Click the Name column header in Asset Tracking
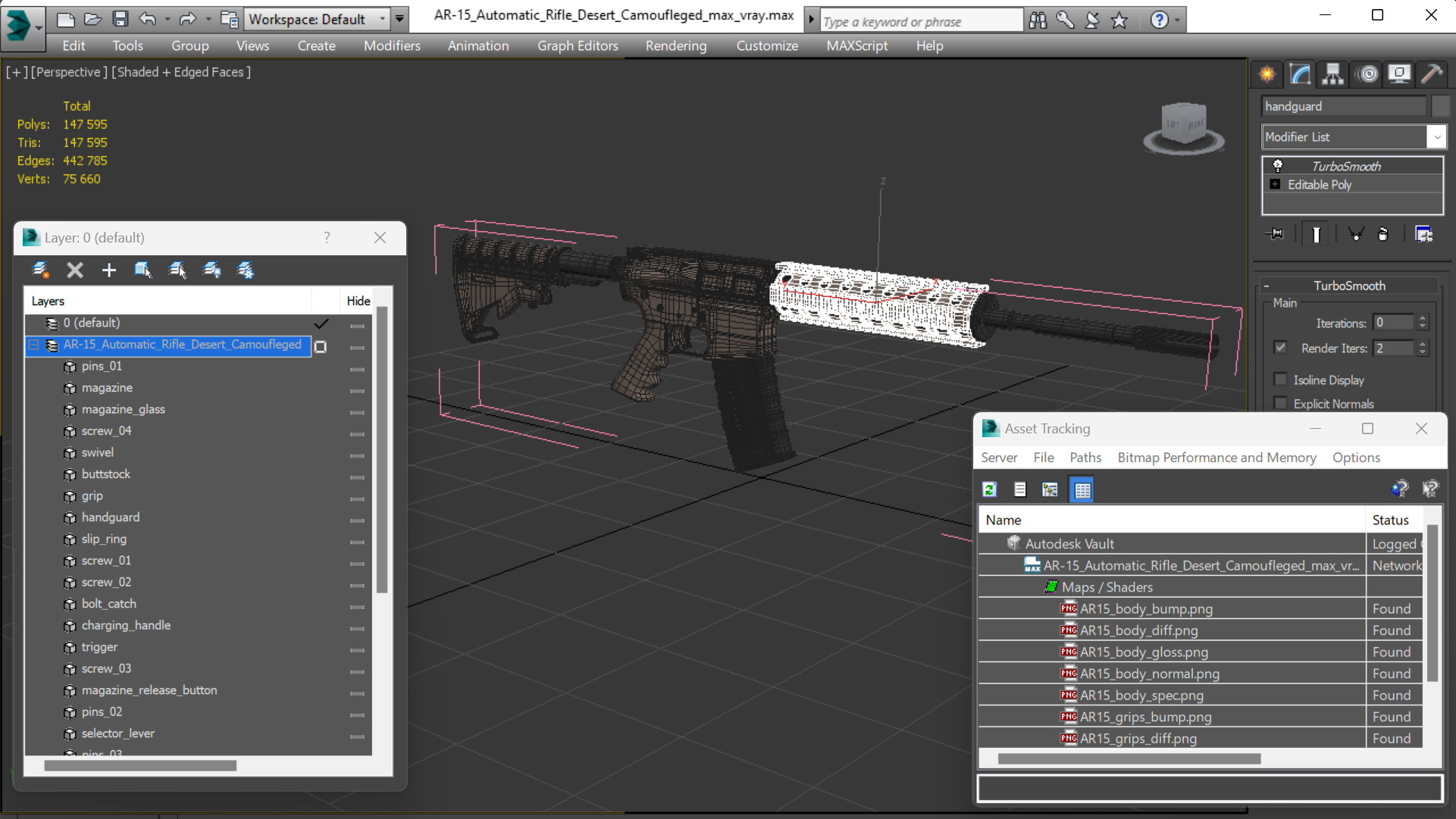 [x=1172, y=520]
